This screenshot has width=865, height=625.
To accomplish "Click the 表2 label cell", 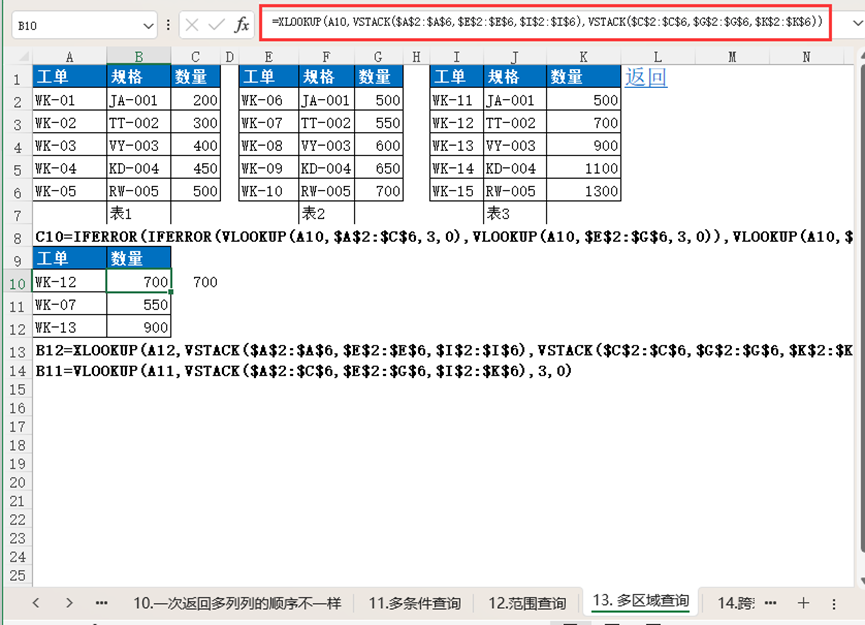I will (326, 213).
